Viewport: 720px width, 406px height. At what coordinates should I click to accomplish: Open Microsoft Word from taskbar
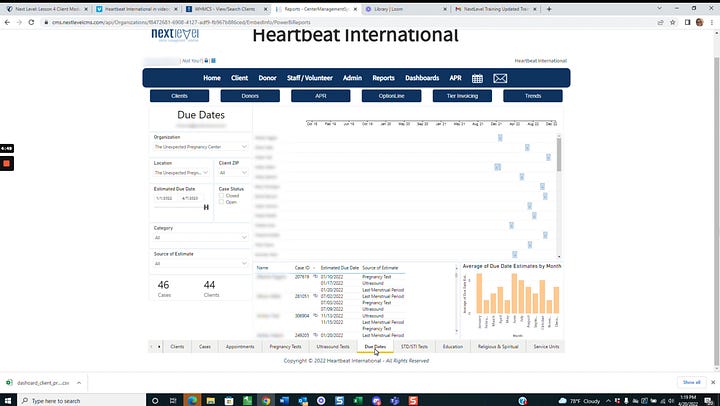284,400
